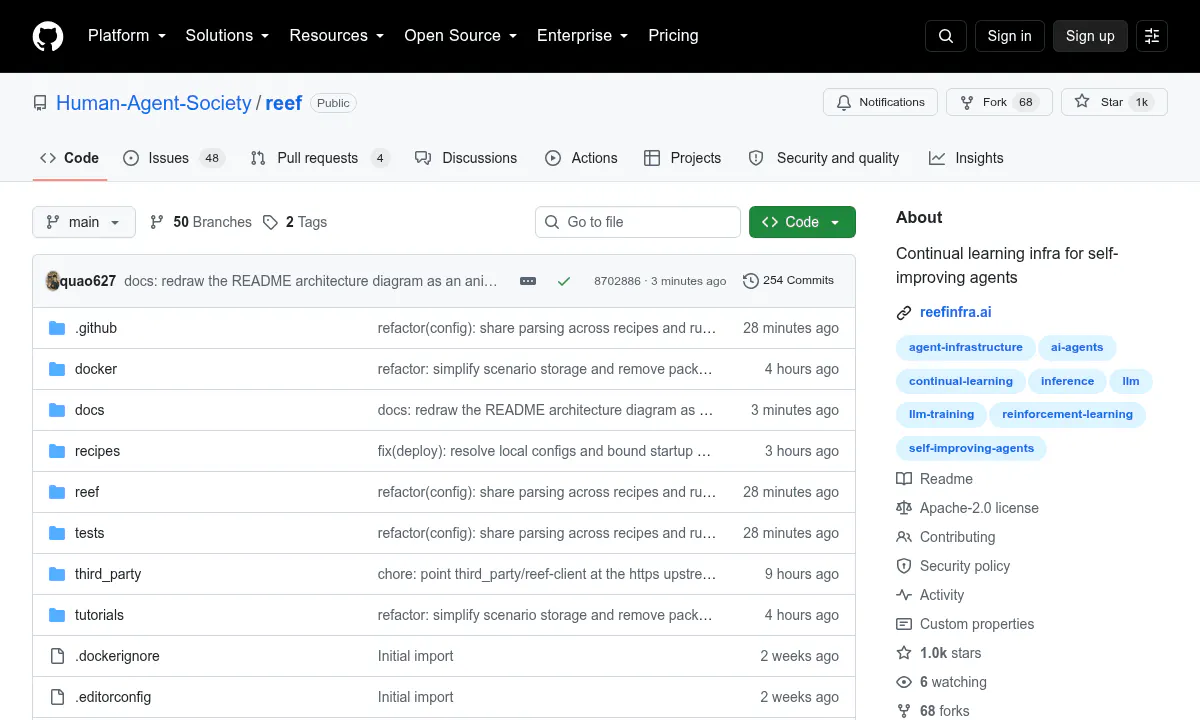The height and width of the screenshot is (720, 1200).
Task: Click the docker folder icon
Action: click(x=57, y=369)
